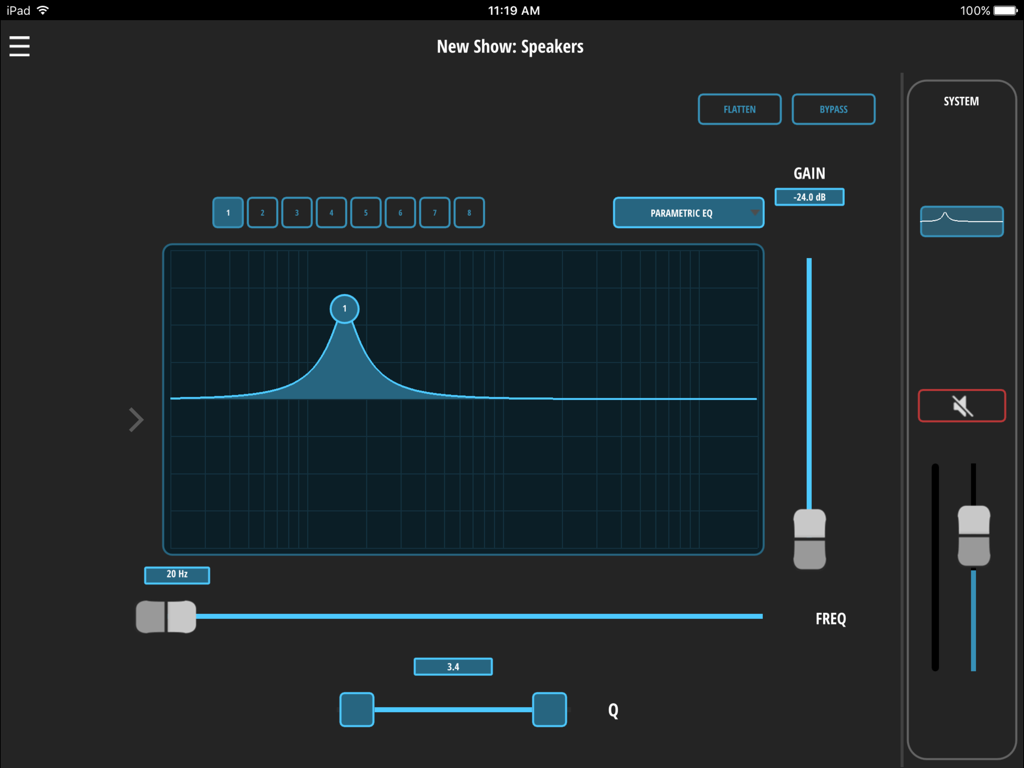This screenshot has height=768, width=1024.
Task: Edit the GAIN value showing -24.0 dB
Action: [809, 196]
